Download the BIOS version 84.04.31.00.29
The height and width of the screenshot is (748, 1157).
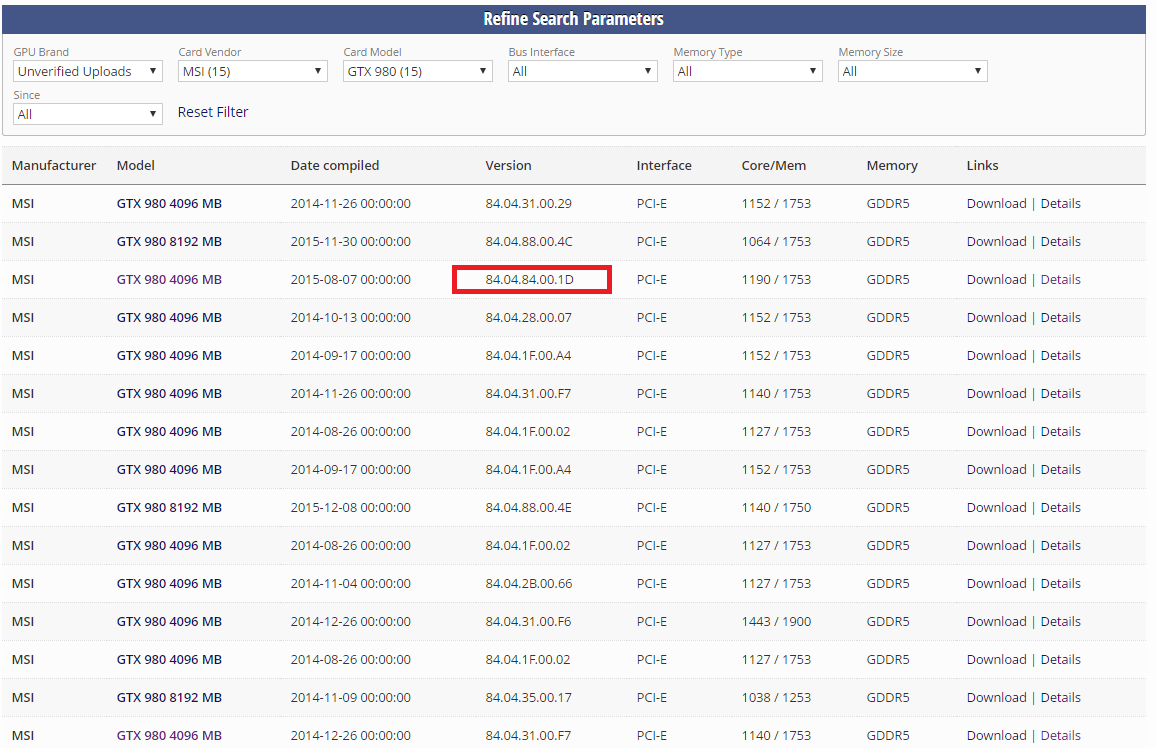(996, 204)
